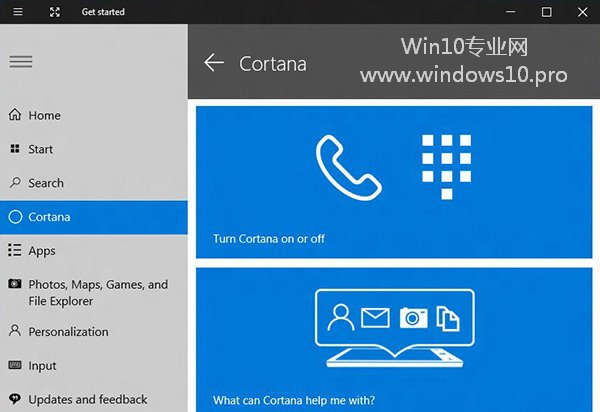The width and height of the screenshot is (600, 412).
Task: Open Updates and feedback
Action: pyautogui.click(x=94, y=399)
